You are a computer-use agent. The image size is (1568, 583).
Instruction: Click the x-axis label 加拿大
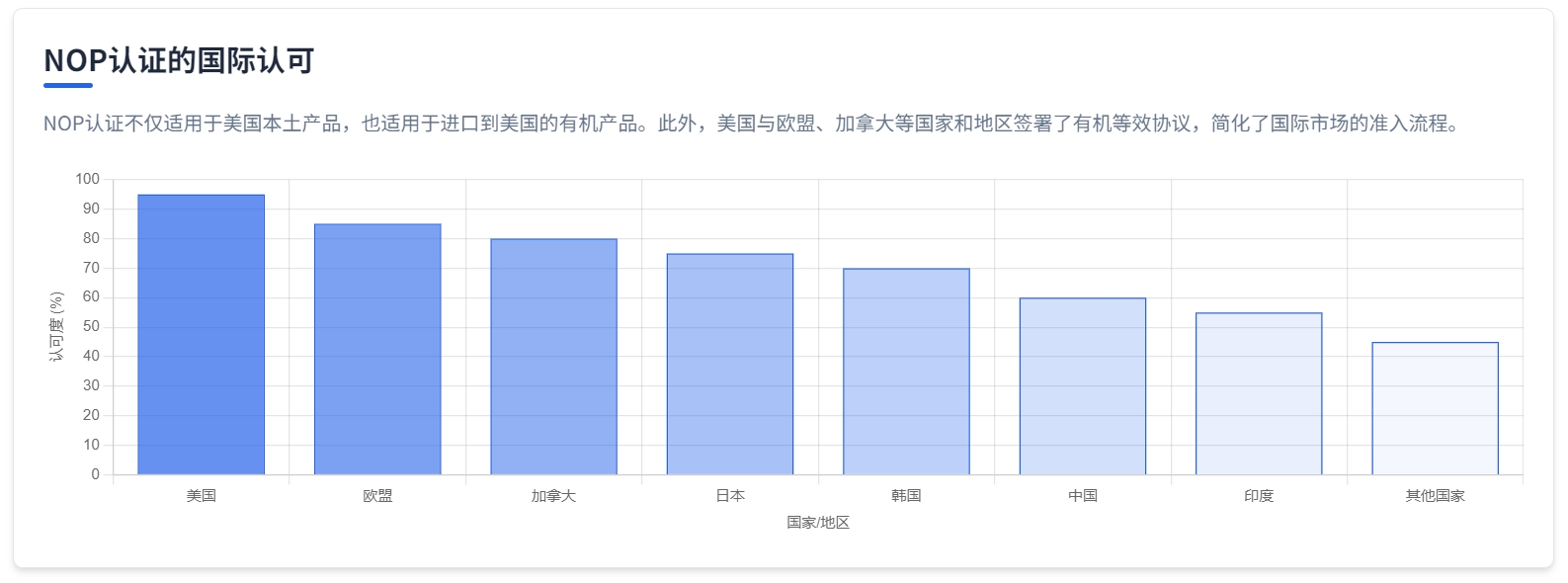[x=553, y=496]
